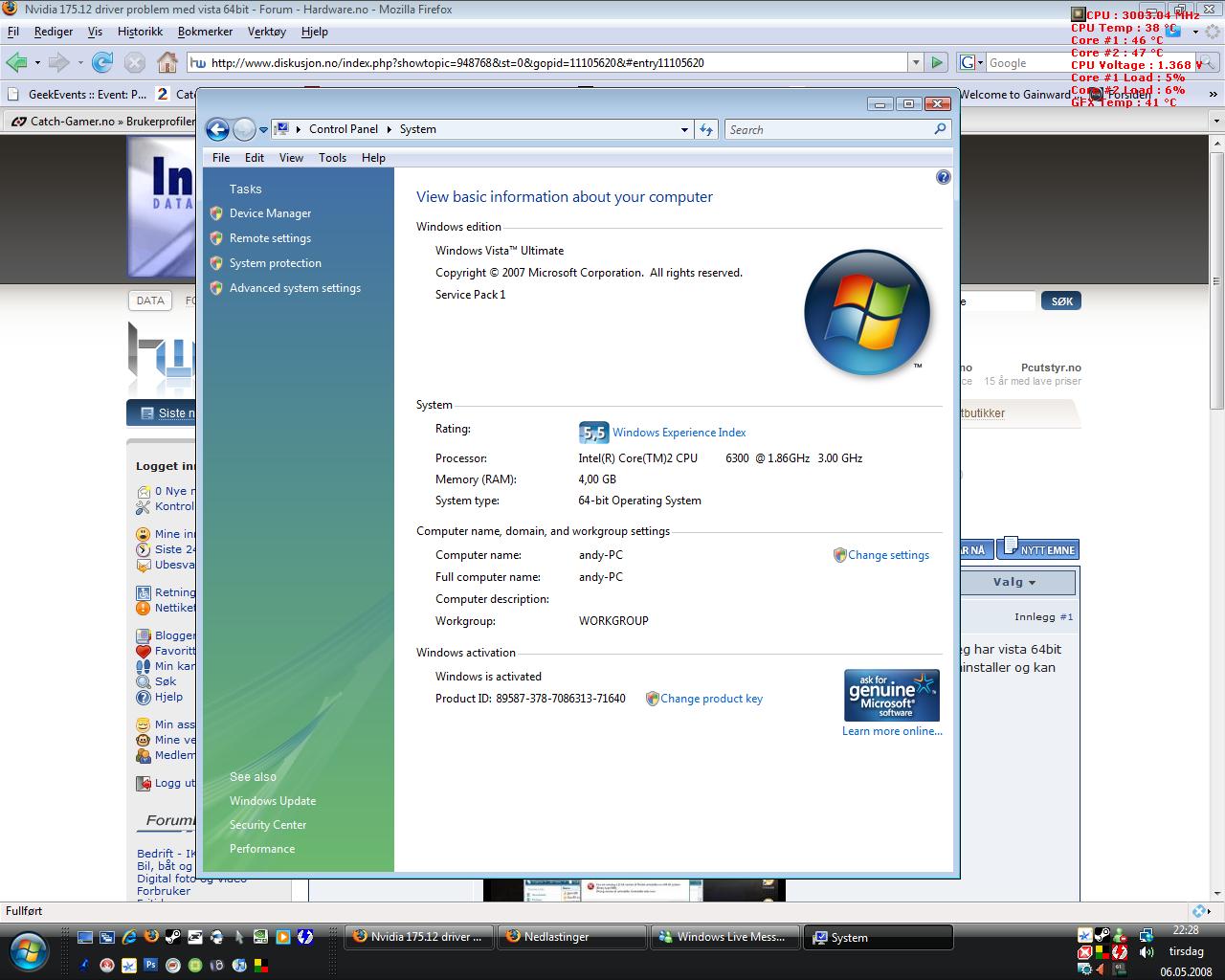This screenshot has width=1225, height=980.
Task: Click Change product key link
Action: tap(711, 699)
